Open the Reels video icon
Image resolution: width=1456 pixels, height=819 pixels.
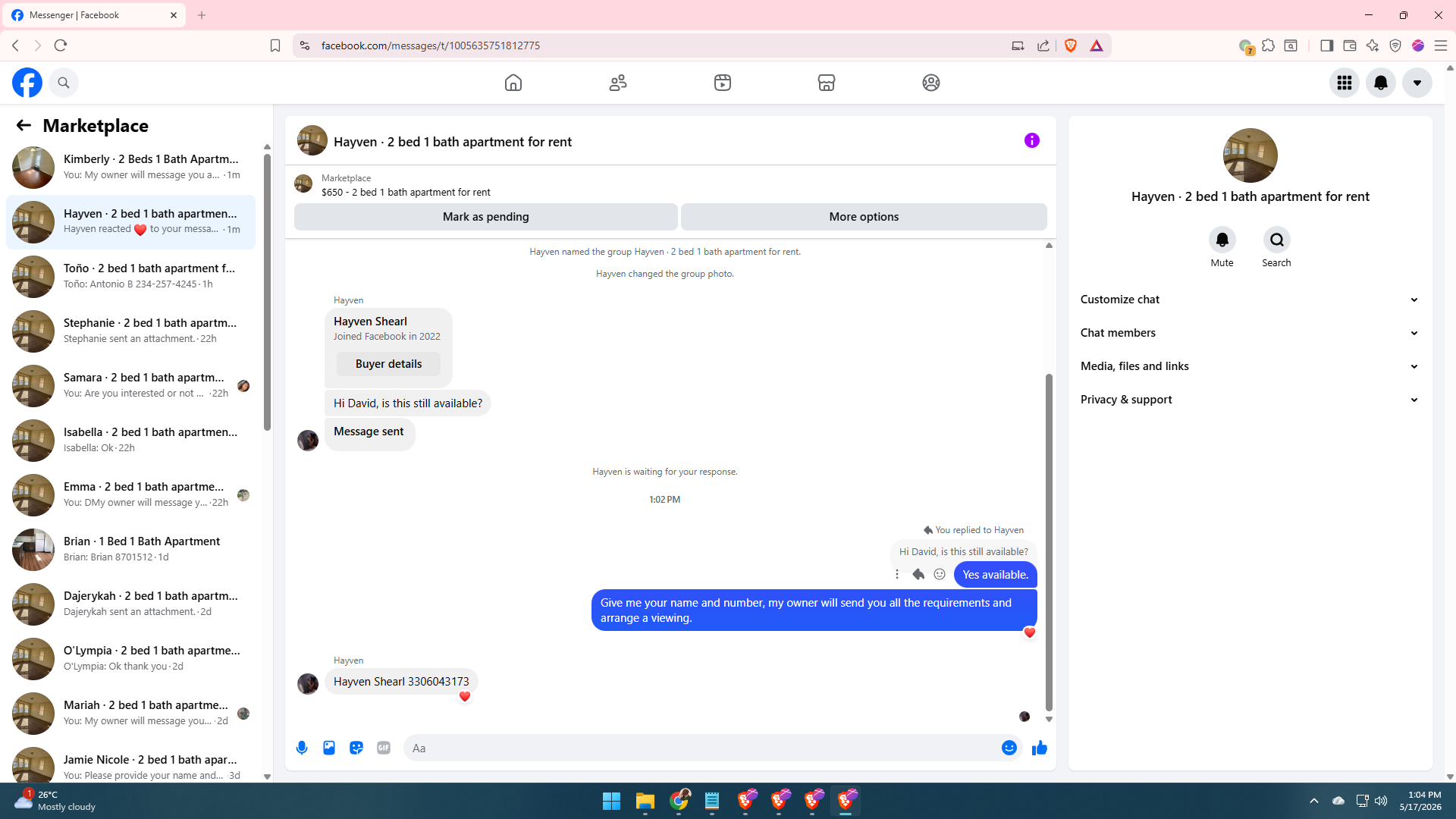point(723,83)
